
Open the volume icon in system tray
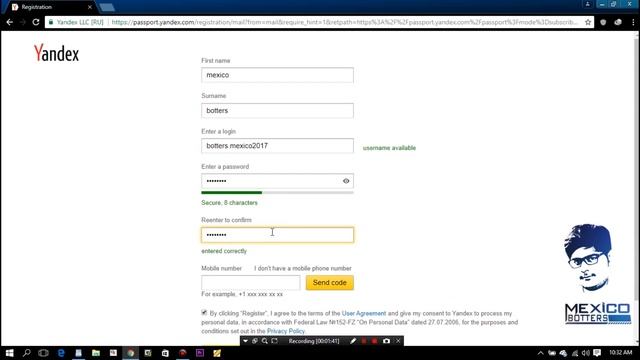click(586, 353)
